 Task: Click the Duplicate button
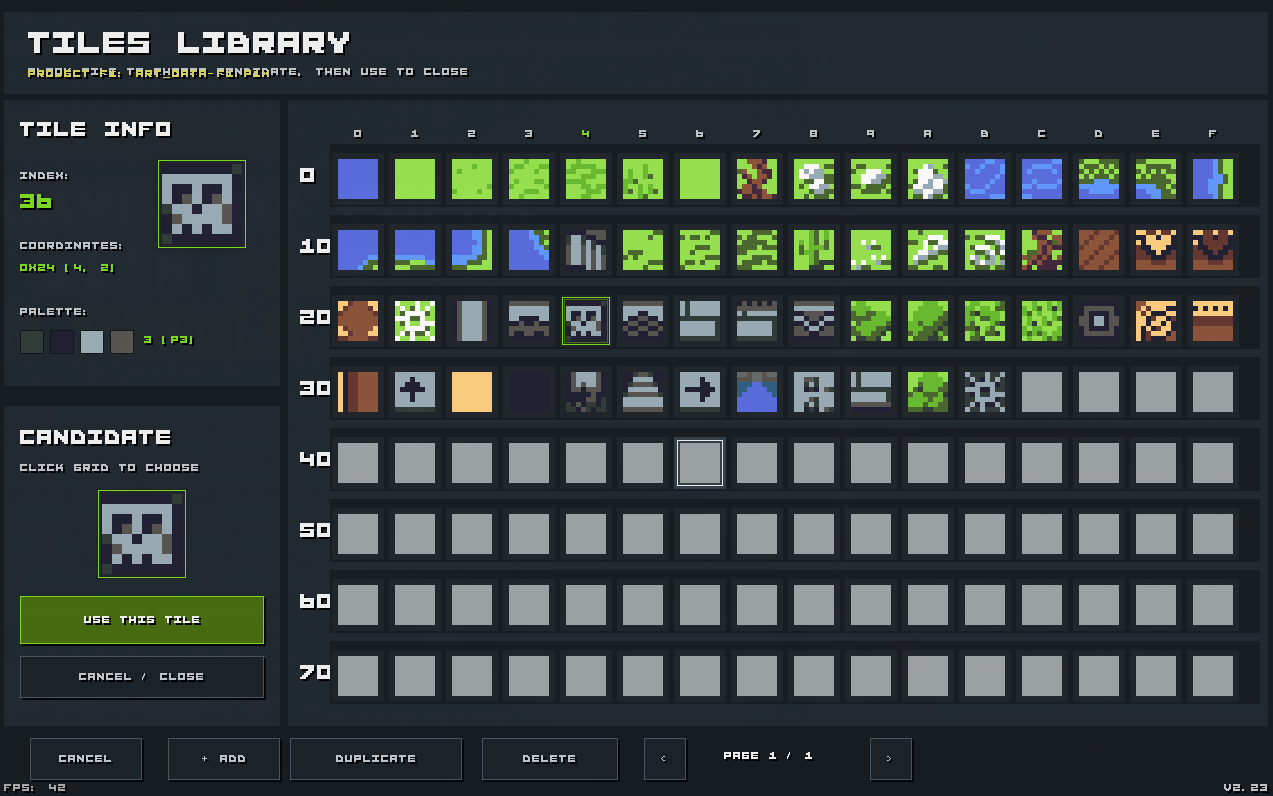[x=376, y=759]
